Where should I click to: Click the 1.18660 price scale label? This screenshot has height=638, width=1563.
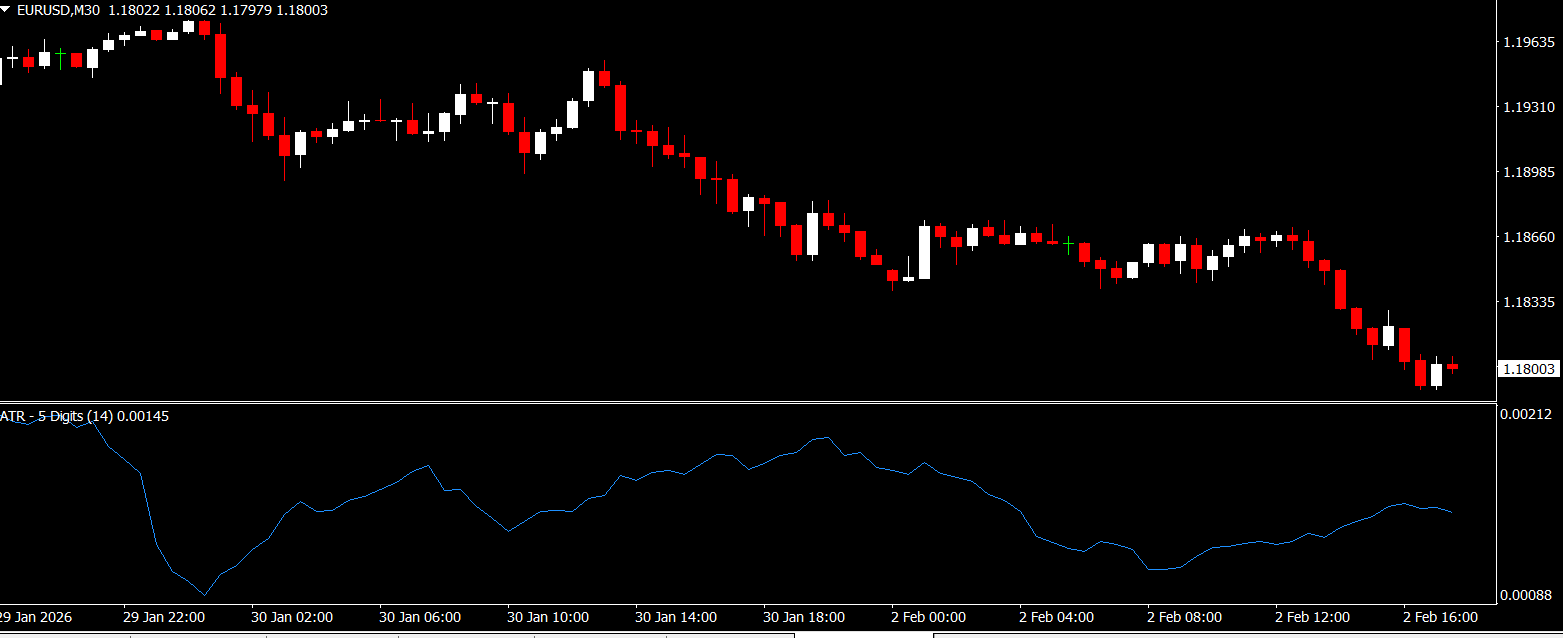tap(1529, 237)
